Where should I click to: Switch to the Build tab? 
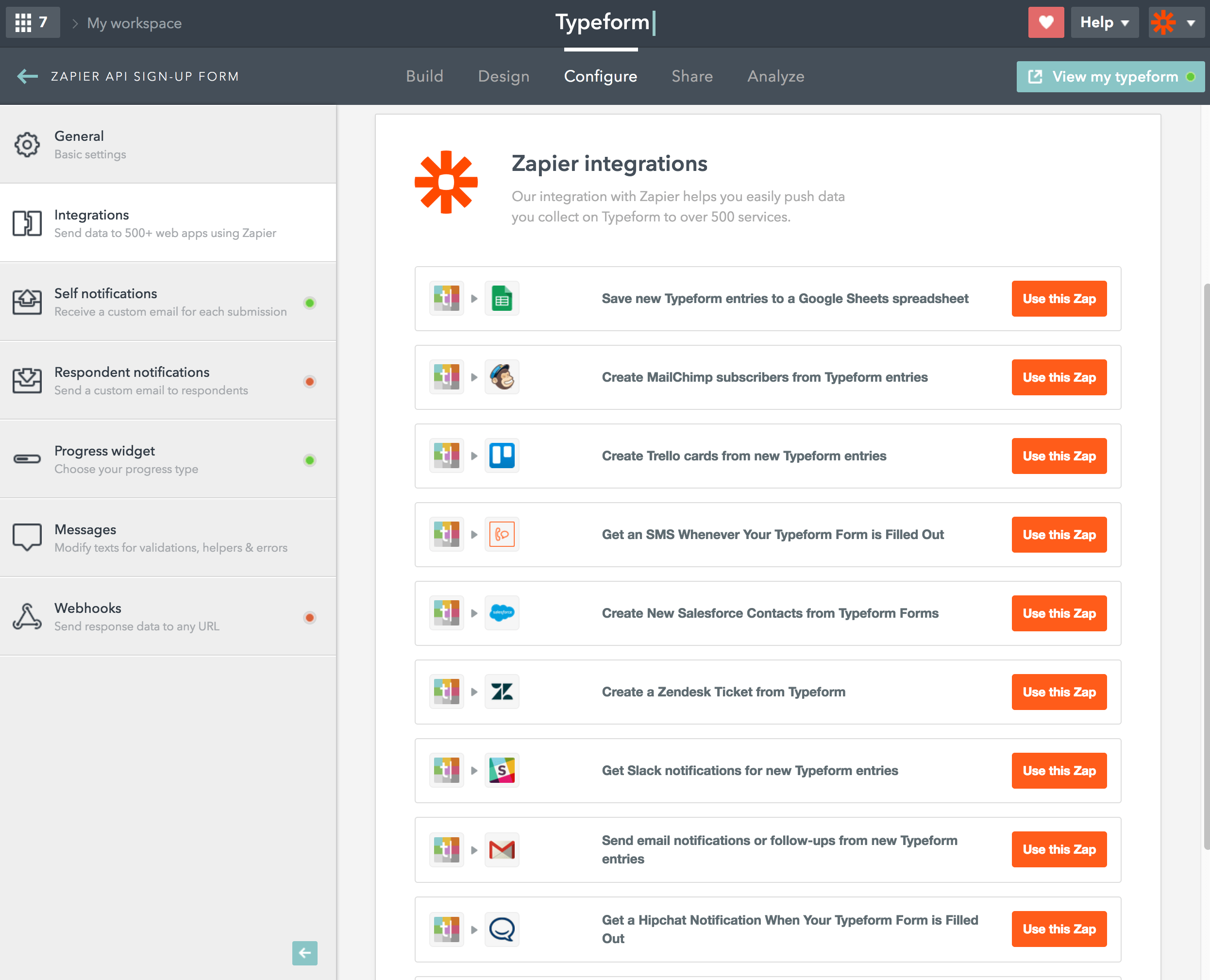424,76
